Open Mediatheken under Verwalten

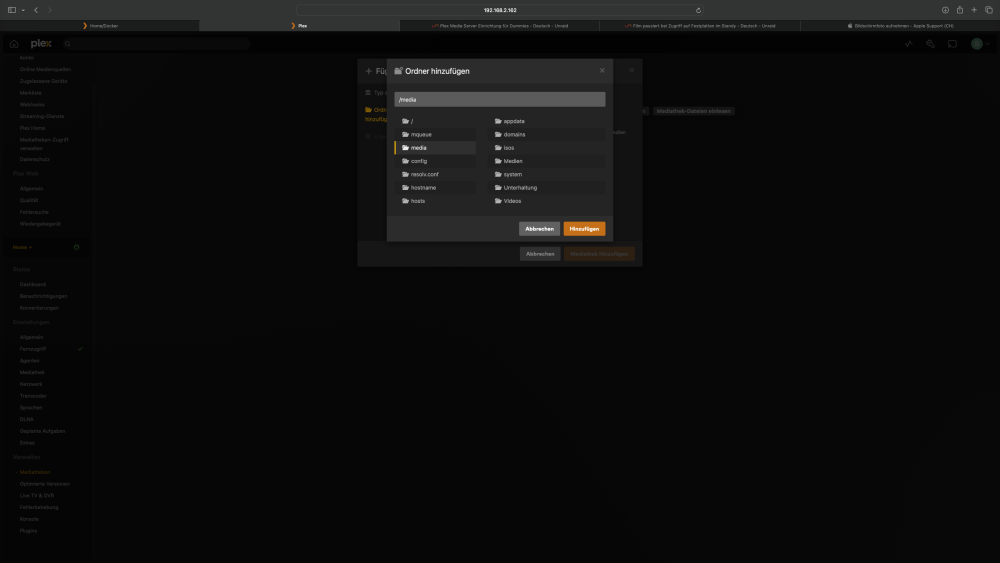point(34,472)
